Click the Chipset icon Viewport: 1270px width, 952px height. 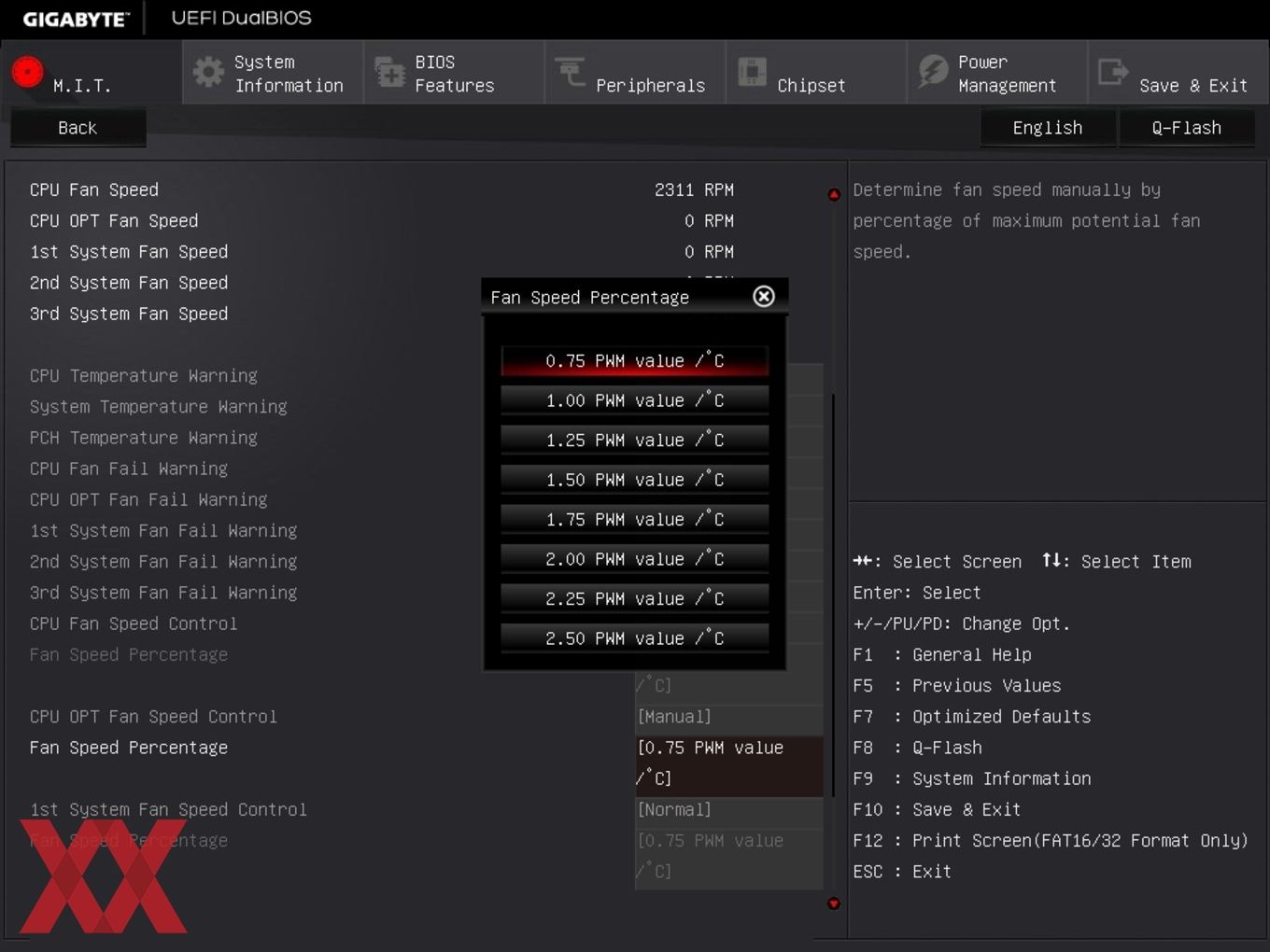point(752,72)
